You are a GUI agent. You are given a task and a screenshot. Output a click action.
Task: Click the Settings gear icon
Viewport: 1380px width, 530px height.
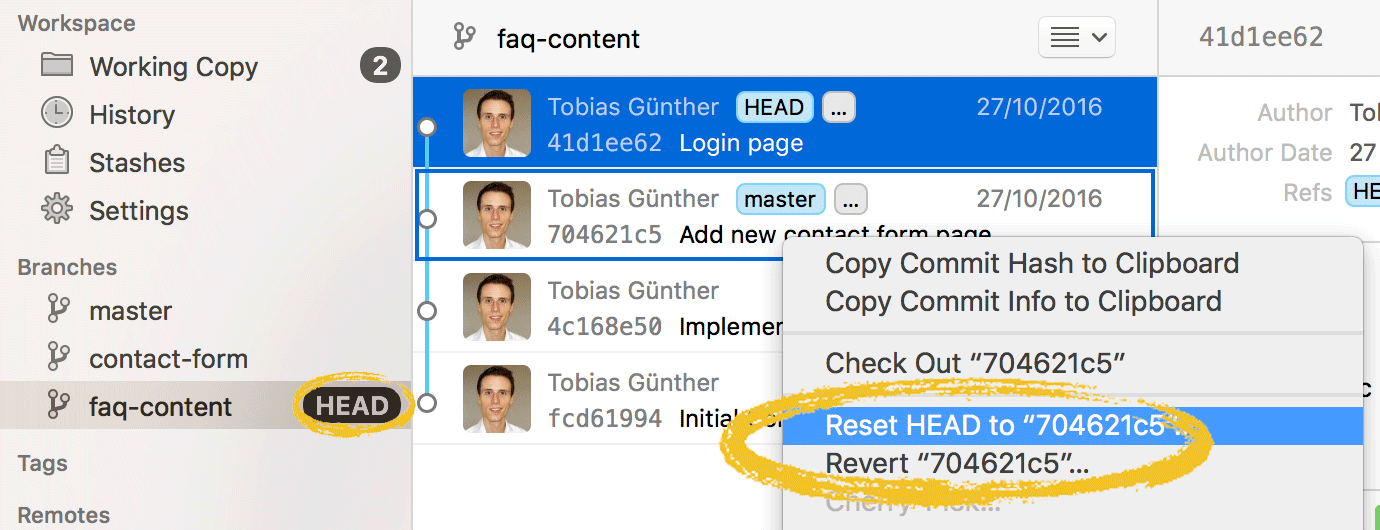tap(57, 209)
